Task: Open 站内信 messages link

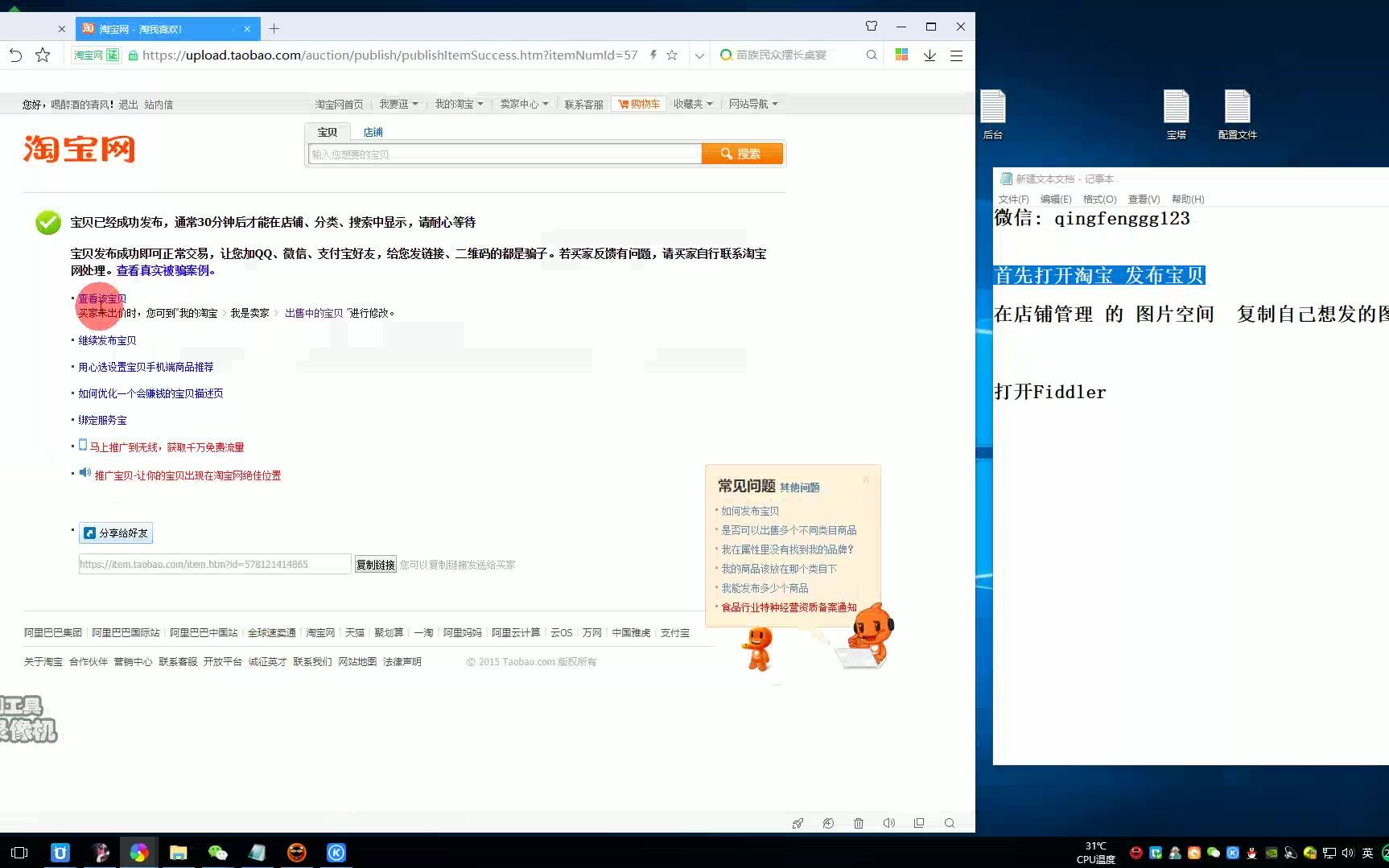Action: pos(159,105)
